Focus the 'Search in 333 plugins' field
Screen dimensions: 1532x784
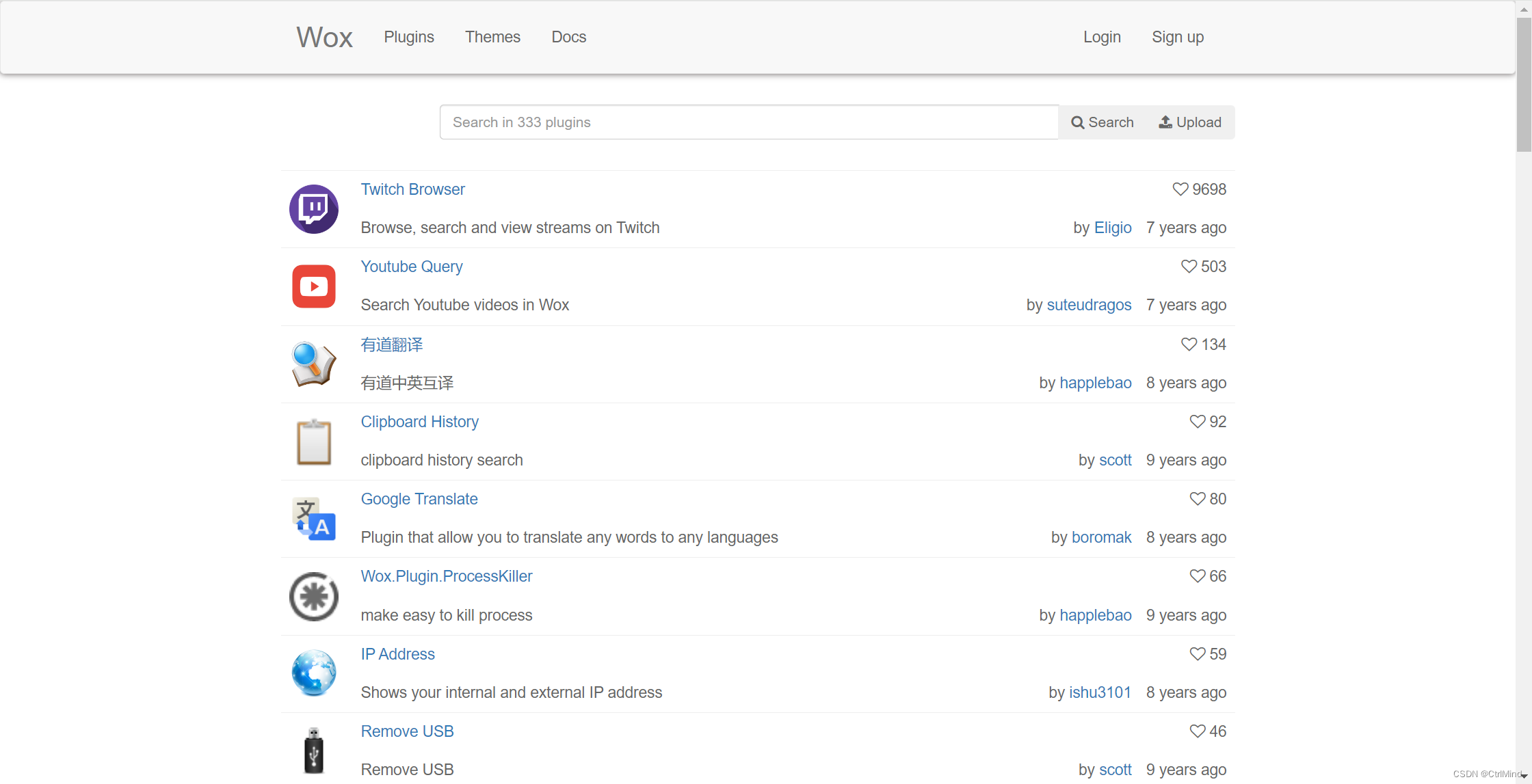click(749, 122)
